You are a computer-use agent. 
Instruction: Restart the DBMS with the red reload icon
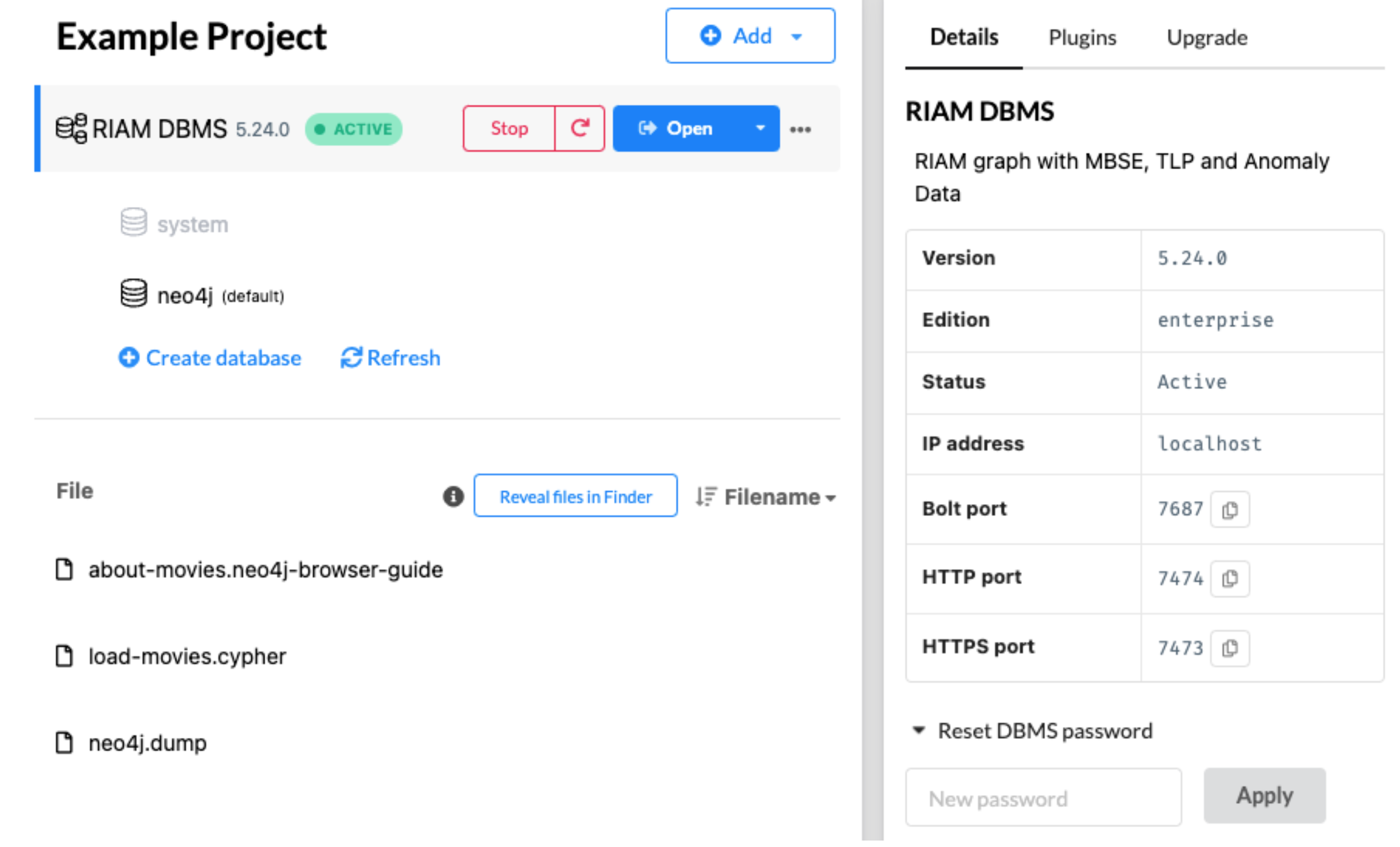pos(580,128)
